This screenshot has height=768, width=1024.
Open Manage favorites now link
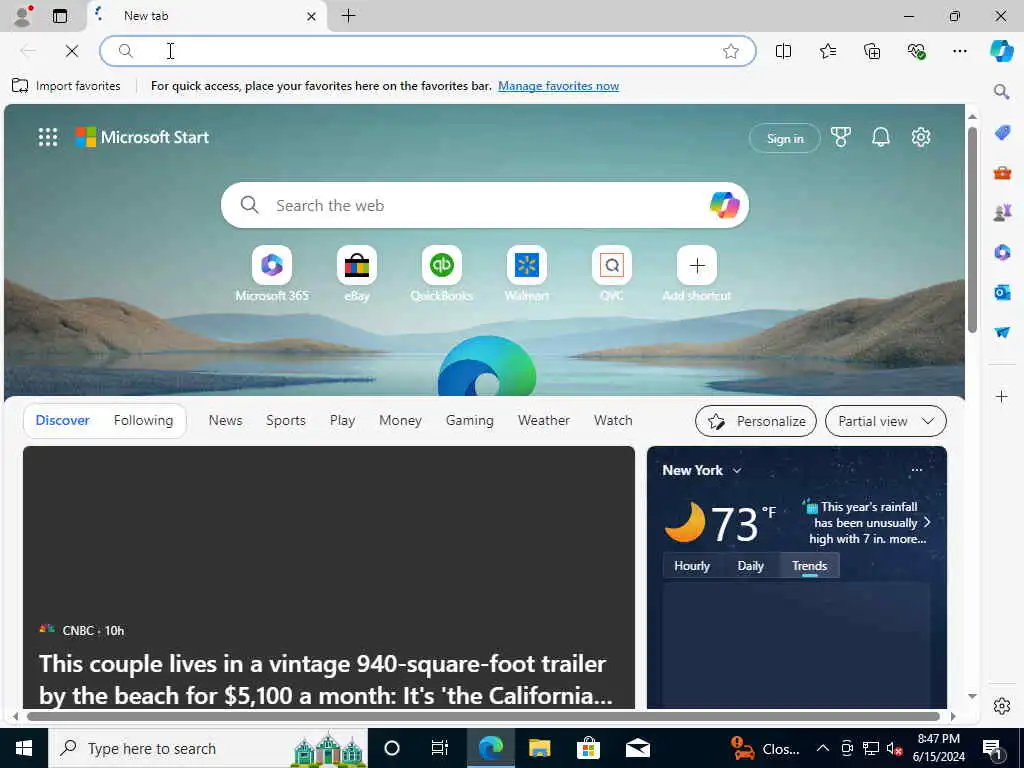(x=558, y=86)
